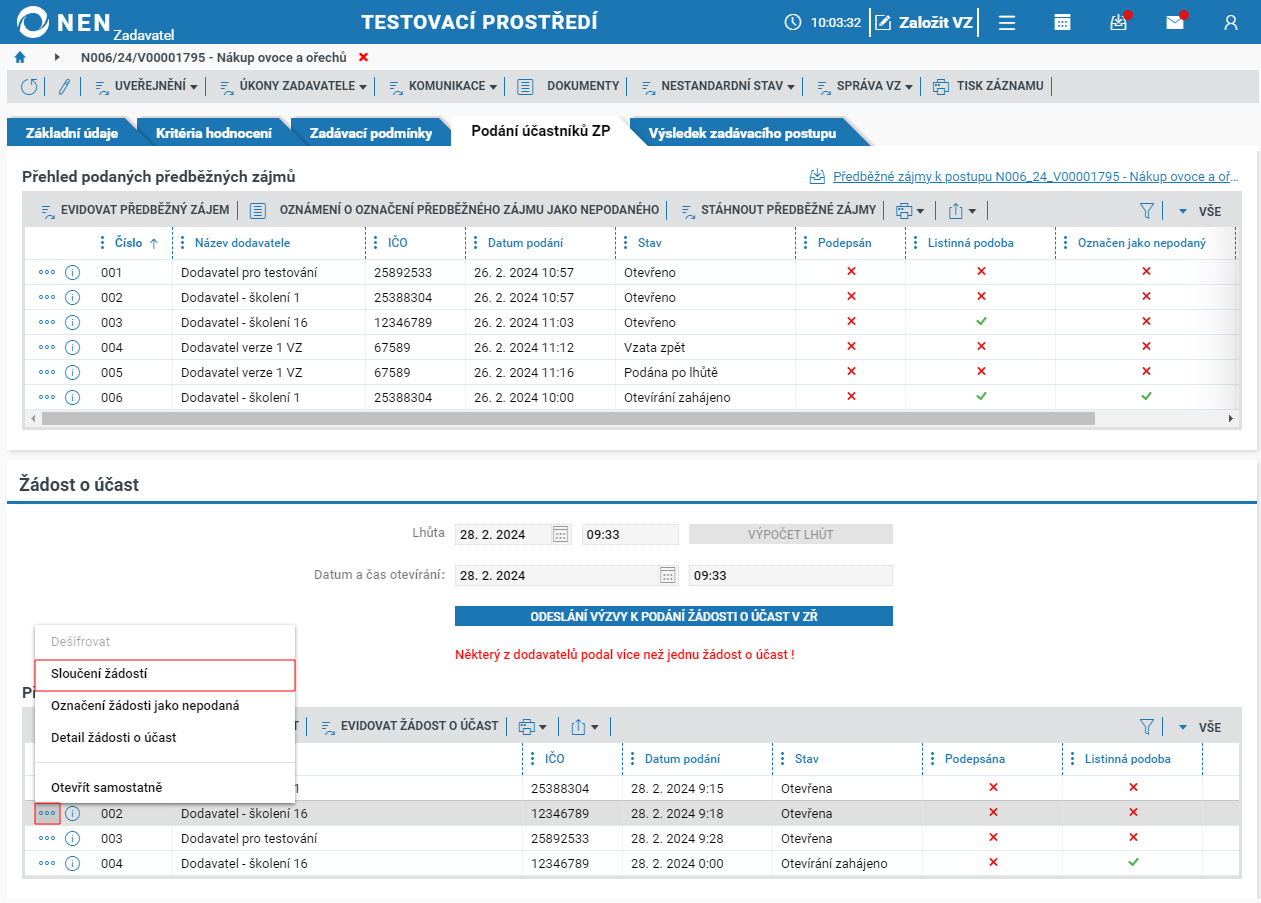Expand the KOMUNIKACE menu
Image resolution: width=1261 pixels, height=903 pixels.
[443, 86]
